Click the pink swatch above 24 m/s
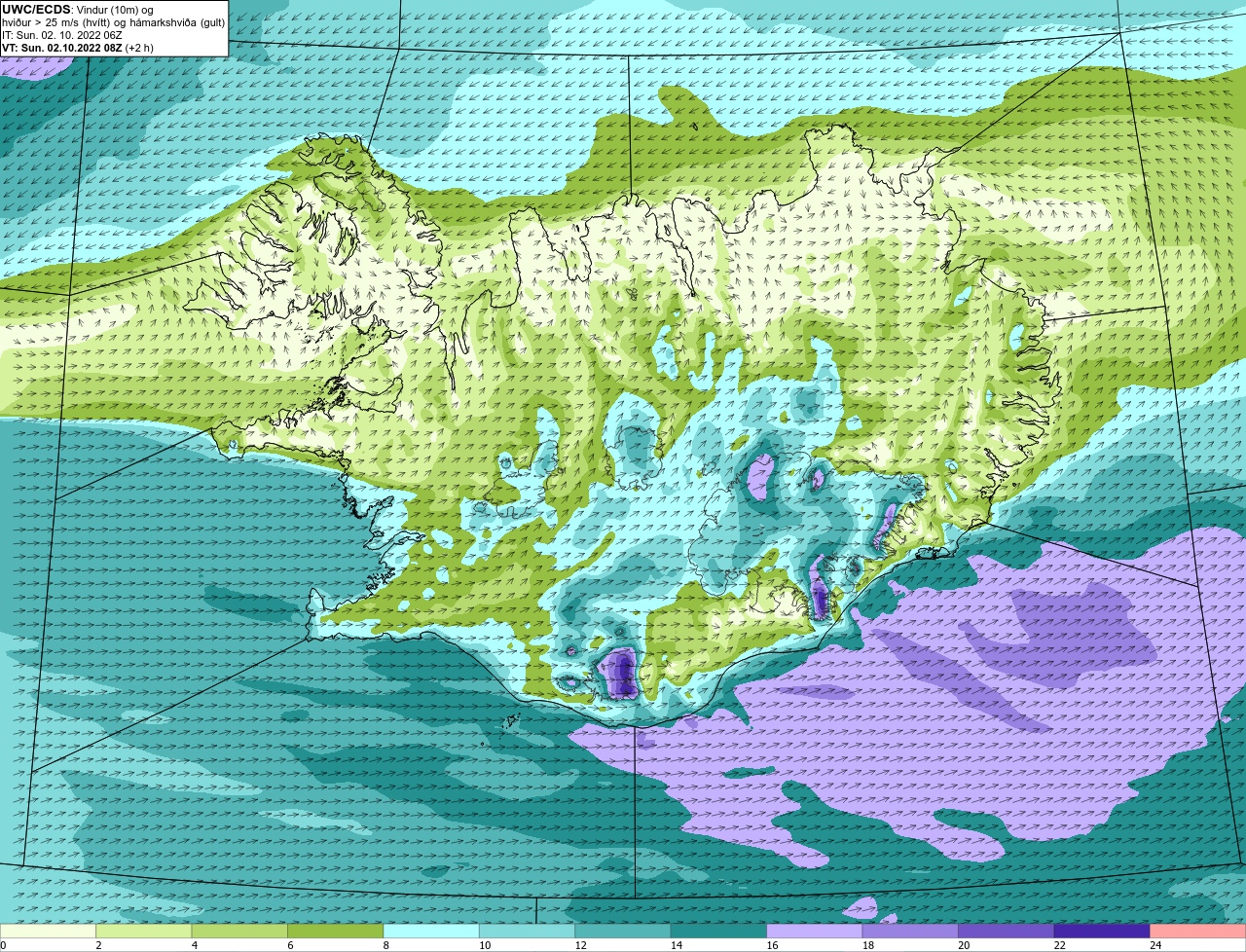Viewport: 1246px width, 952px height. (x=1198, y=931)
